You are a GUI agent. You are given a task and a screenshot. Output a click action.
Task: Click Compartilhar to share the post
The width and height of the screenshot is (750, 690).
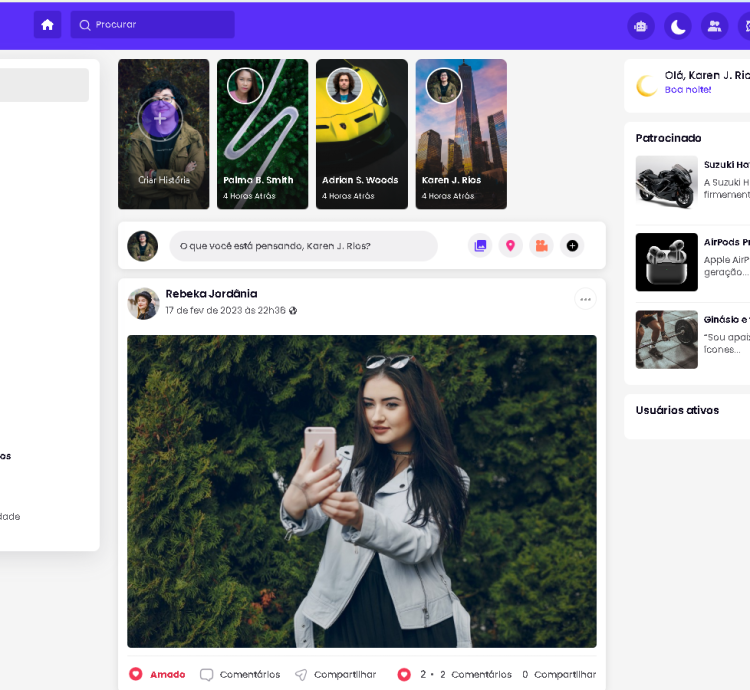click(335, 674)
